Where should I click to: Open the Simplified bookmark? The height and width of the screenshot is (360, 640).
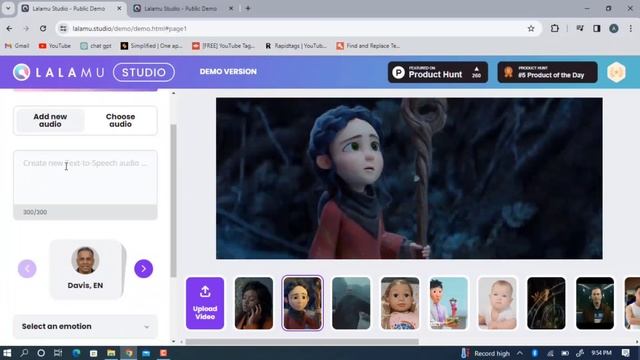pyautogui.click(x=151, y=46)
